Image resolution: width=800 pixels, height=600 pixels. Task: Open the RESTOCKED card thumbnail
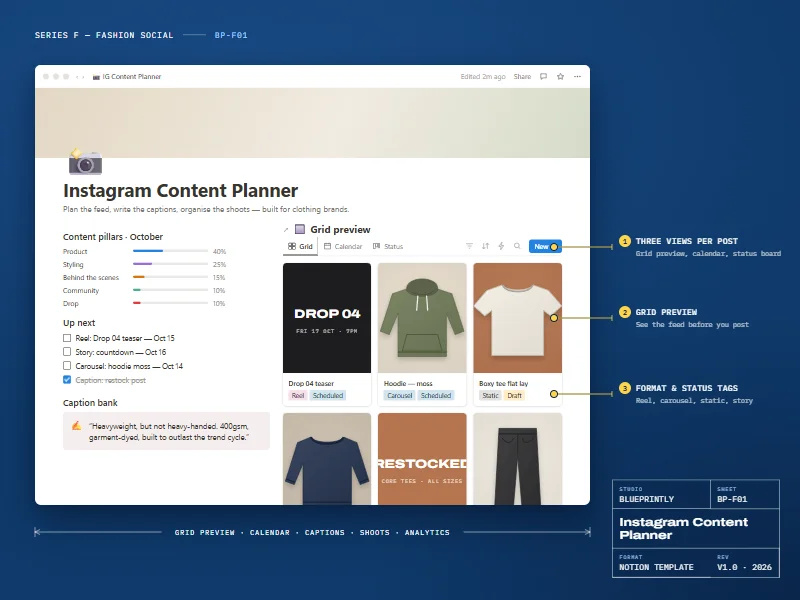coord(422,459)
